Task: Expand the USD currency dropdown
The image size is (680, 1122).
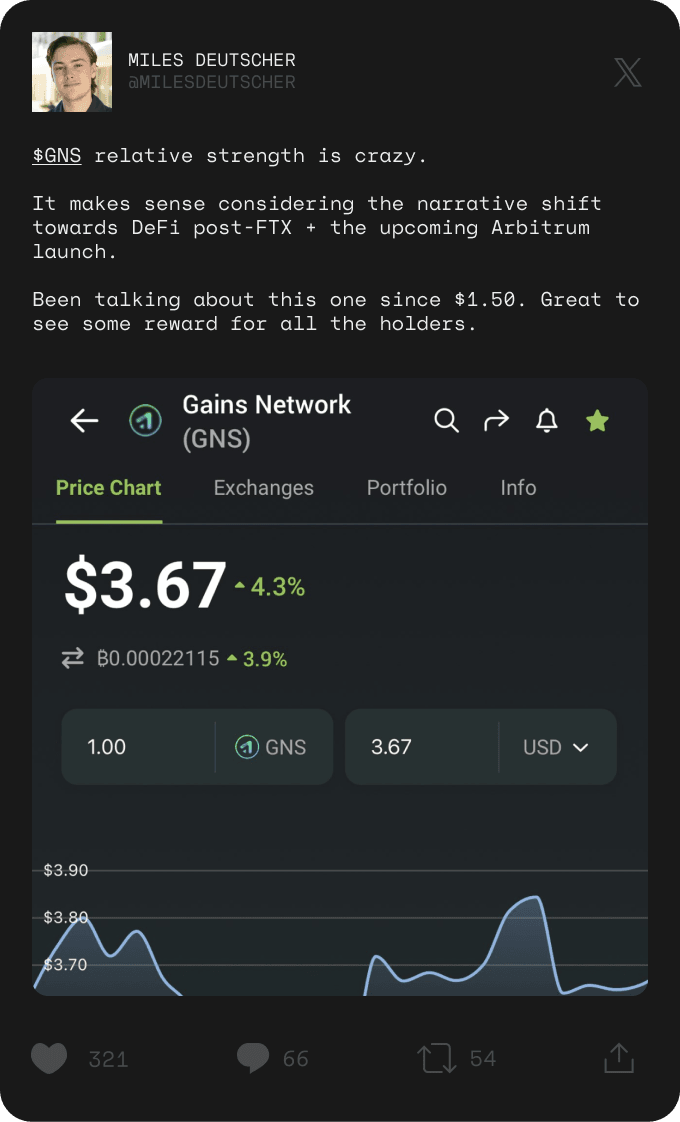Action: 557,747
